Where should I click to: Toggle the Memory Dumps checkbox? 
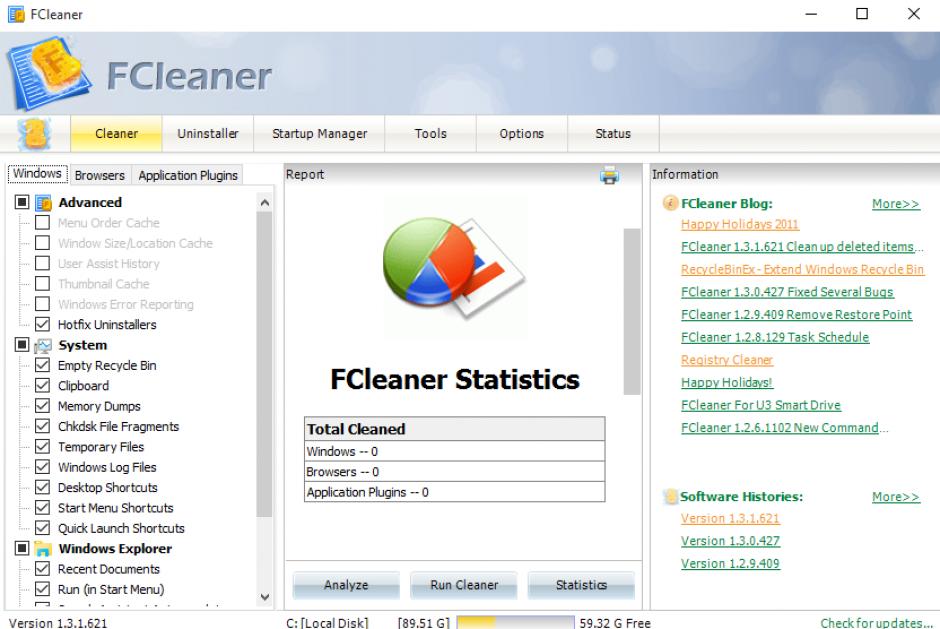(x=43, y=406)
